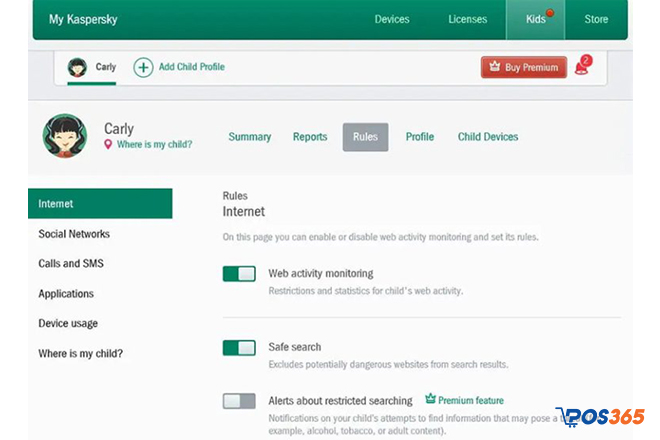Image resolution: width=660 pixels, height=440 pixels.
Task: Switch to the Summary tab
Action: click(x=250, y=137)
